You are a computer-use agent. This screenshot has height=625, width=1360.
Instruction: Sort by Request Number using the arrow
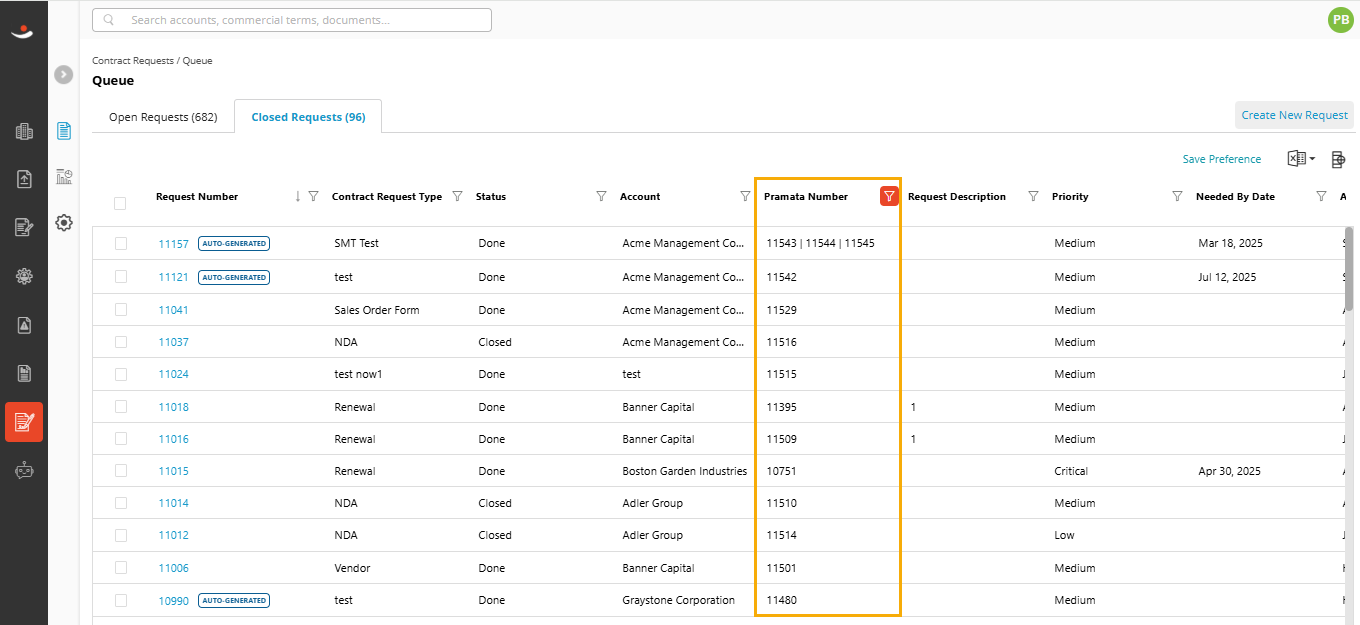(297, 196)
